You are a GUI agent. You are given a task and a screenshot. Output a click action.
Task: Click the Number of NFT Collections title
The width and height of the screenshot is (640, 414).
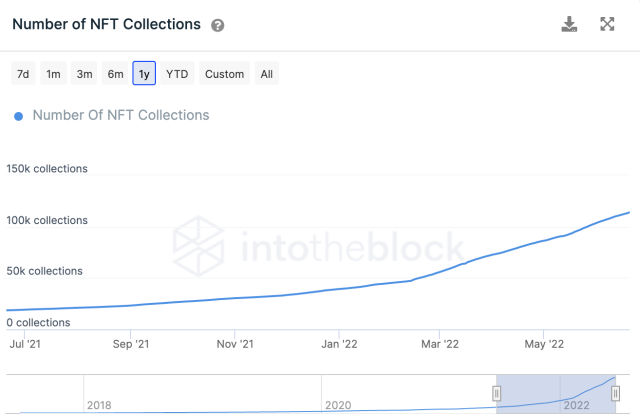pos(106,24)
